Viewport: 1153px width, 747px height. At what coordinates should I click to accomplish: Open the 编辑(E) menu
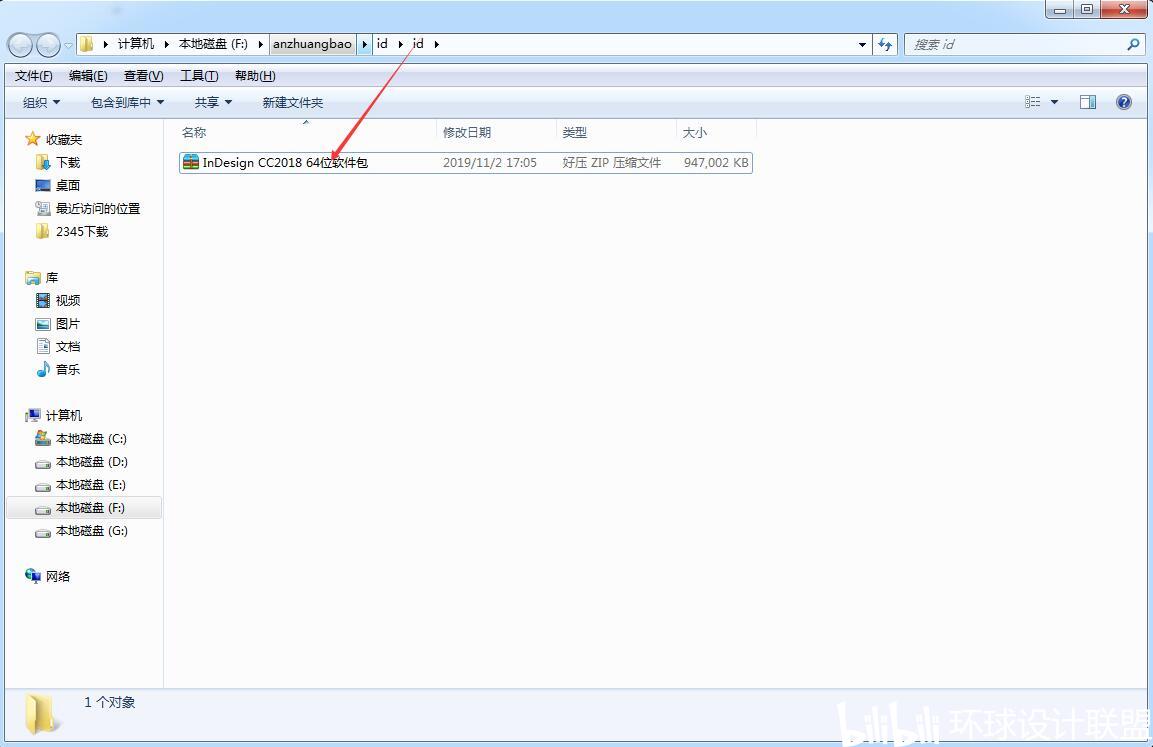tap(88, 76)
